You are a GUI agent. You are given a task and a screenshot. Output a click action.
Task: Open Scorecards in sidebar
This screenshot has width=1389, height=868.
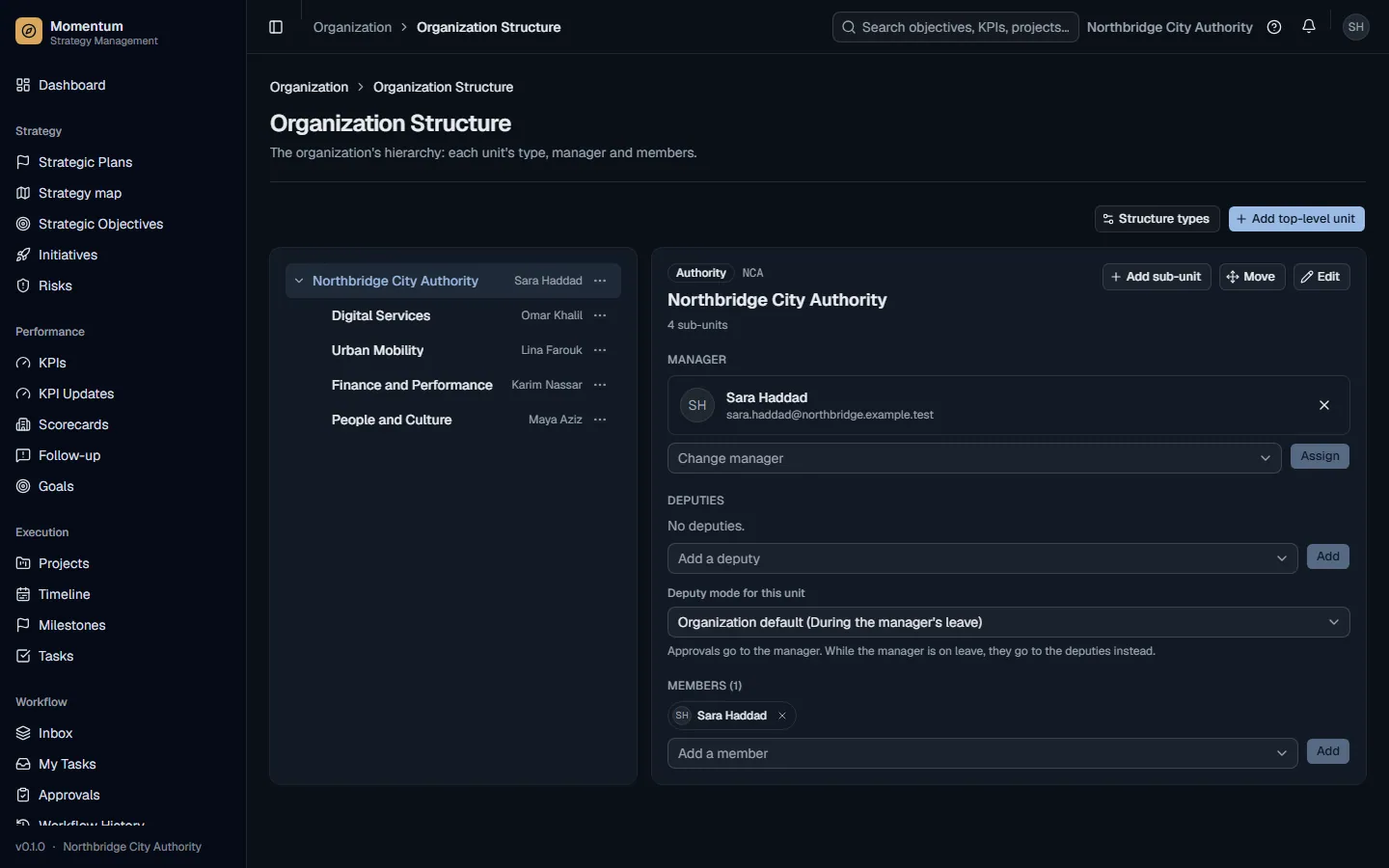(x=123, y=424)
